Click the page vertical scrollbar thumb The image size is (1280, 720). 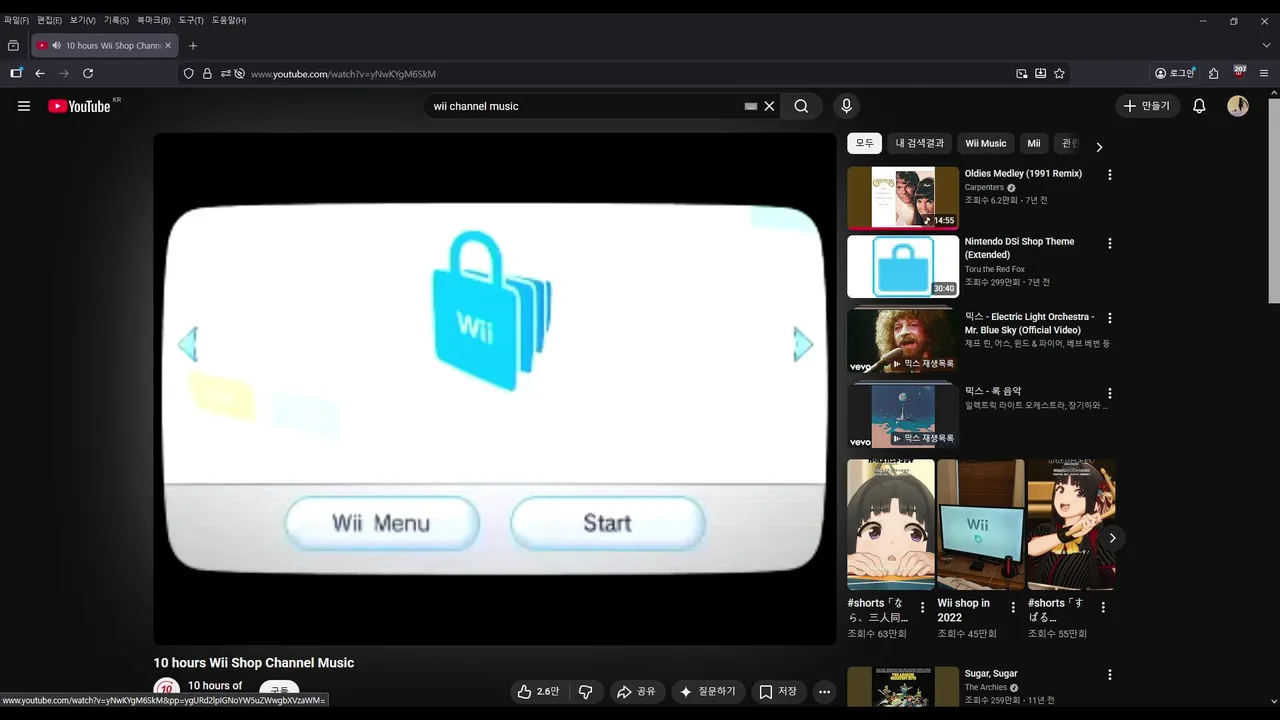point(1274,200)
